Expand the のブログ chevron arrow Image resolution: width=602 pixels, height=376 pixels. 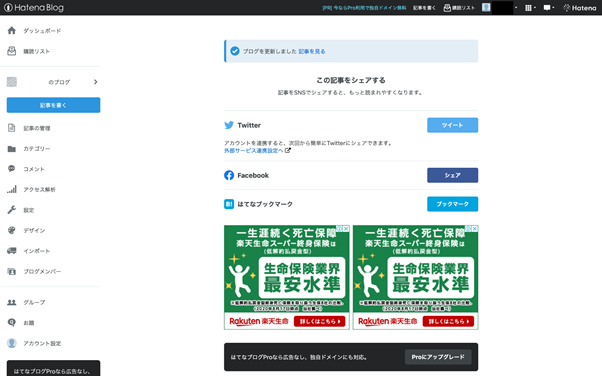pyautogui.click(x=95, y=82)
